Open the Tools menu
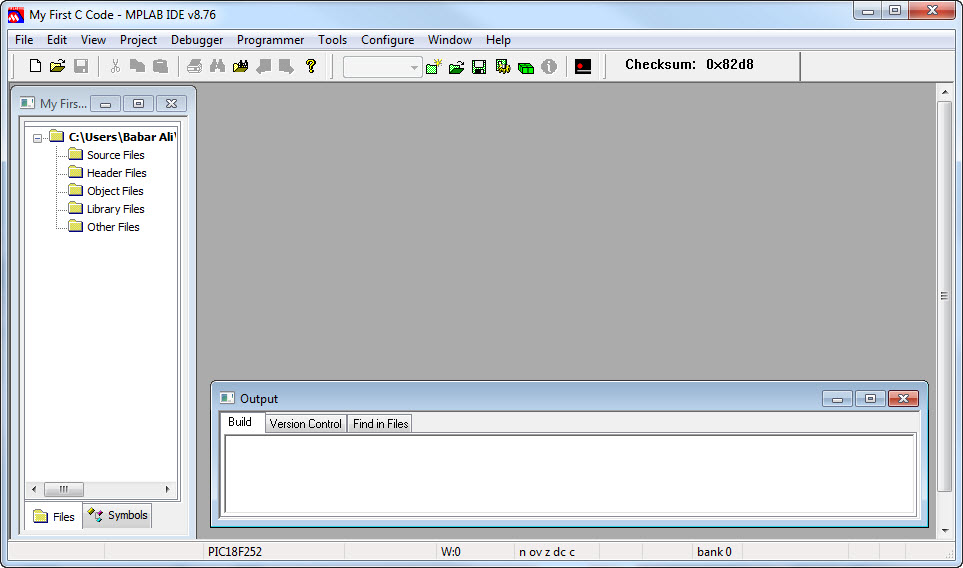 coord(332,40)
